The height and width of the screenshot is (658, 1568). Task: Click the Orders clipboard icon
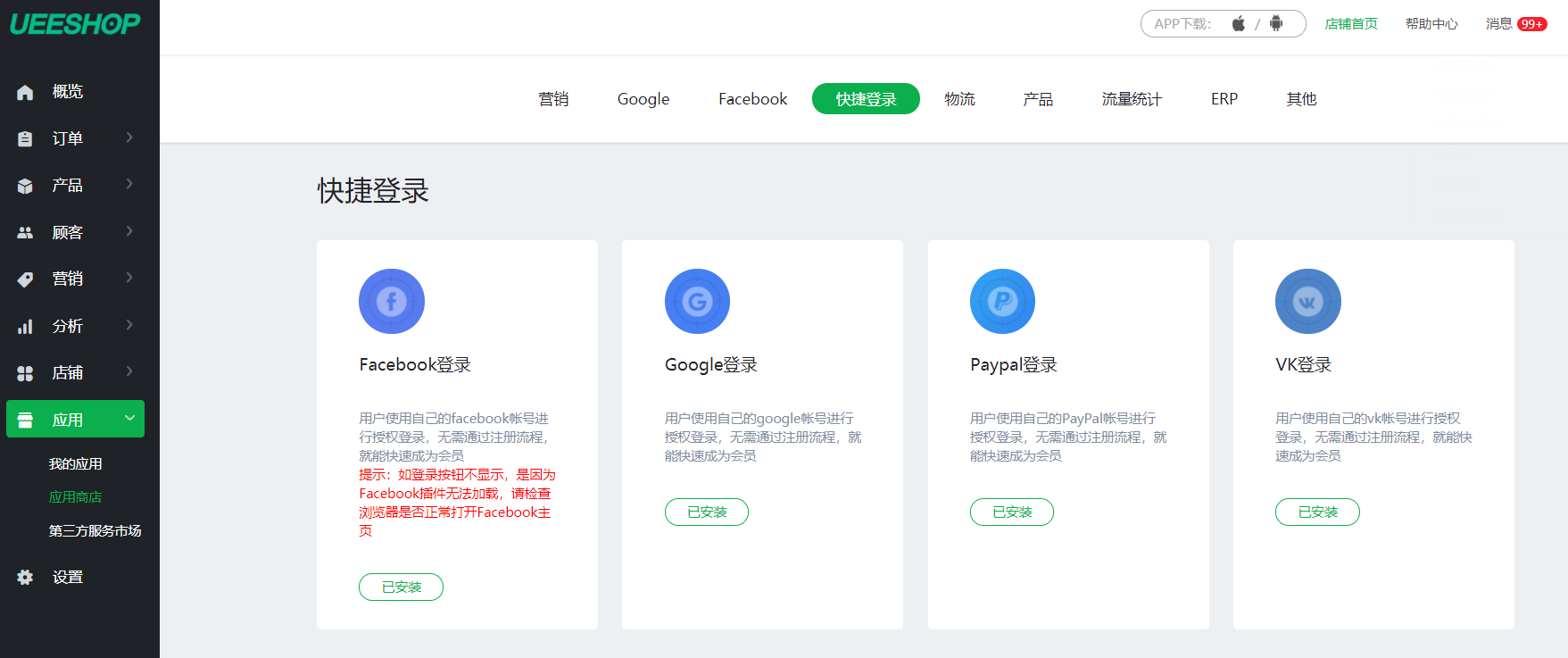click(25, 139)
